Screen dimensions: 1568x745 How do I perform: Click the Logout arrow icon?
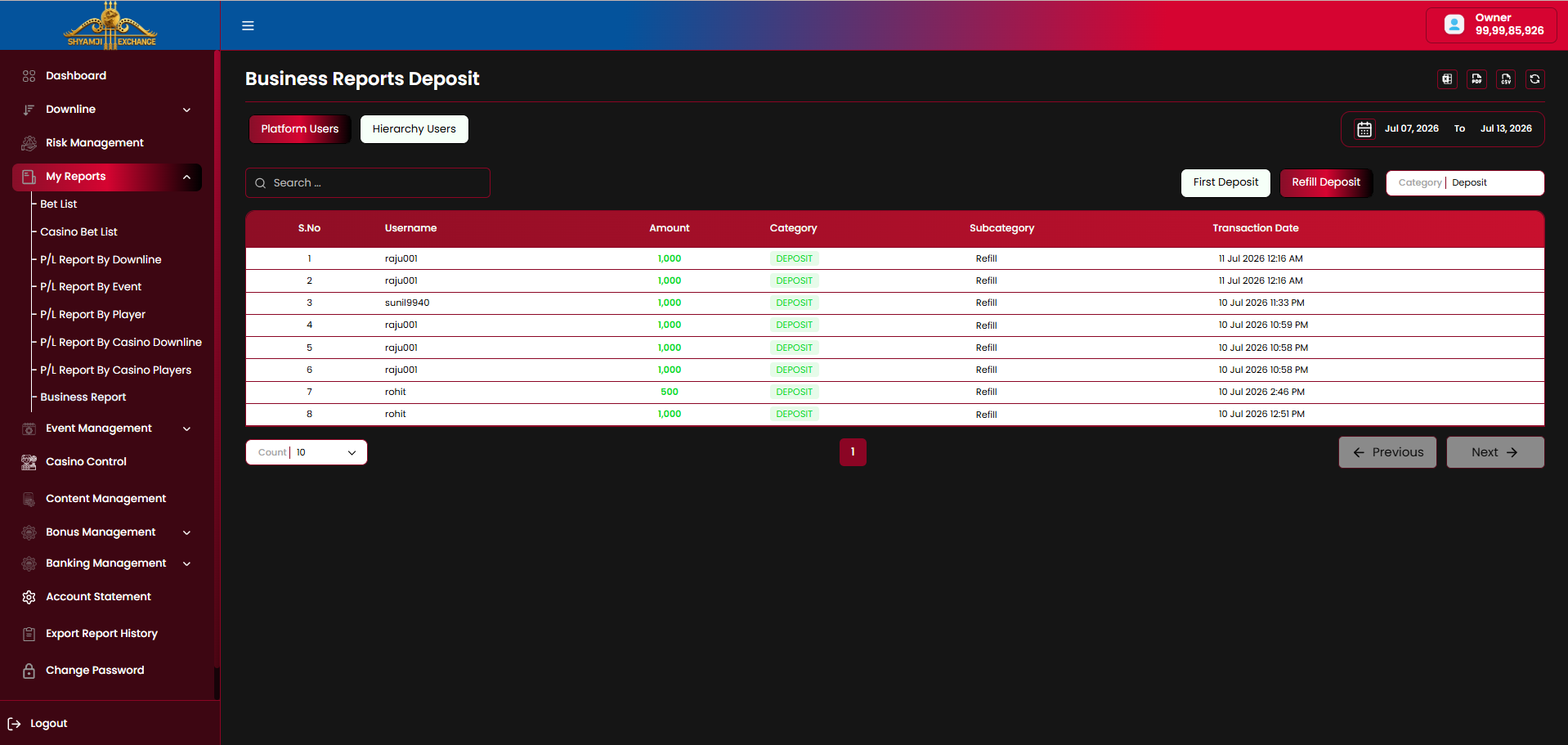pos(14,724)
